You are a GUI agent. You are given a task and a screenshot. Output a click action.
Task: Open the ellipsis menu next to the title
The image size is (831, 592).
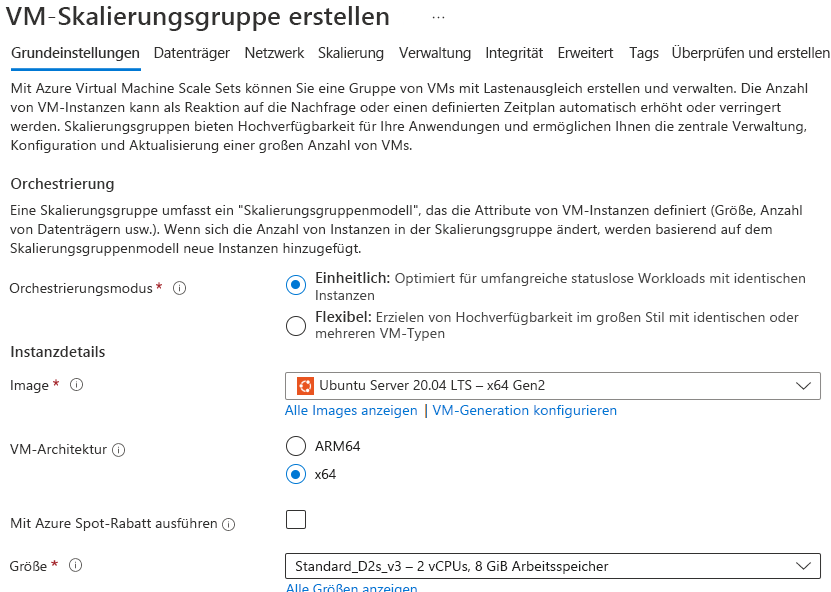[436, 17]
